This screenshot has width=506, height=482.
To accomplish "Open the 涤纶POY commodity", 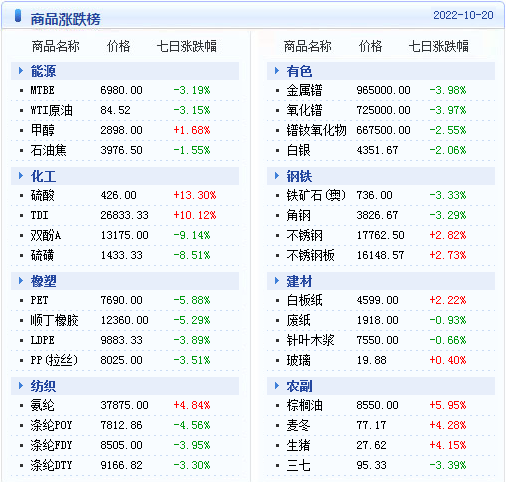I will click(x=51, y=425).
